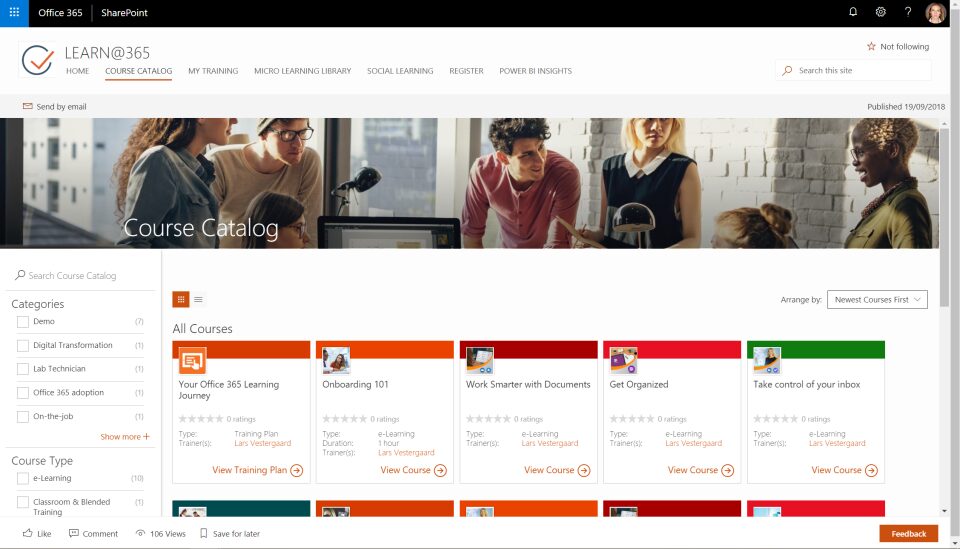Open the COURSE CATALOG tab
Viewport: 960px width, 549px height.
pyautogui.click(x=138, y=71)
